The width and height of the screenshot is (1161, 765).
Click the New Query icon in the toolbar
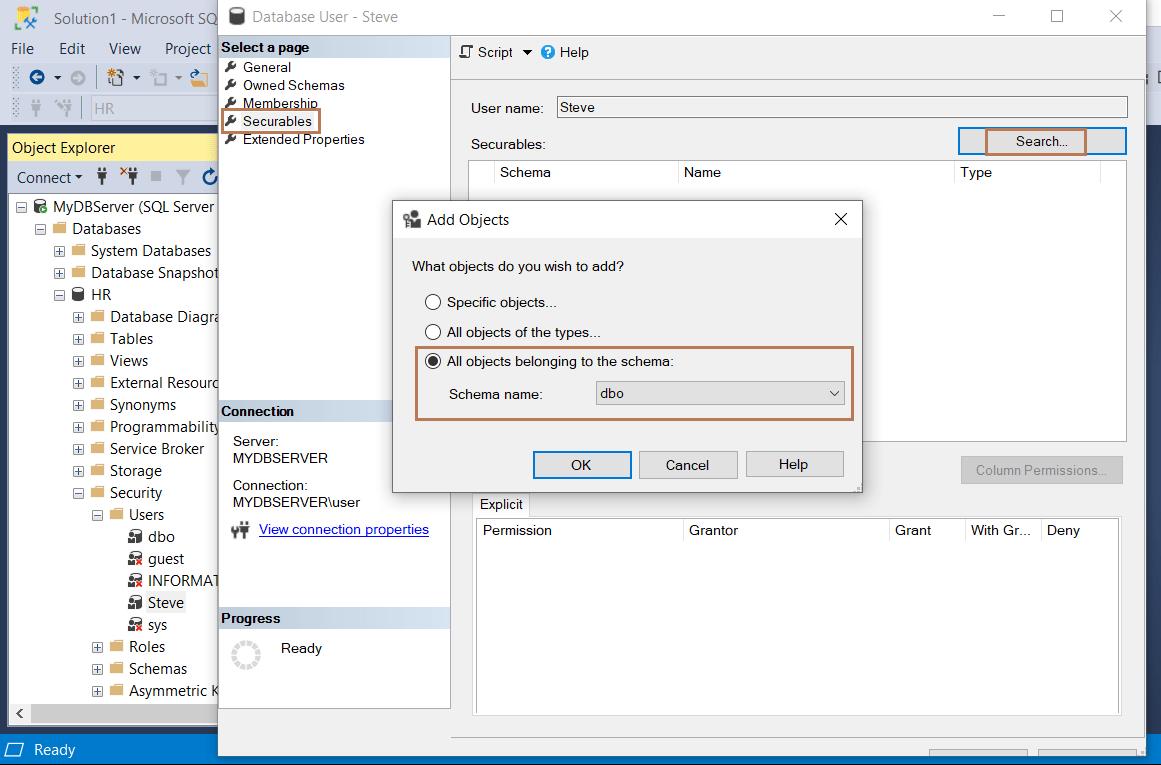(116, 78)
